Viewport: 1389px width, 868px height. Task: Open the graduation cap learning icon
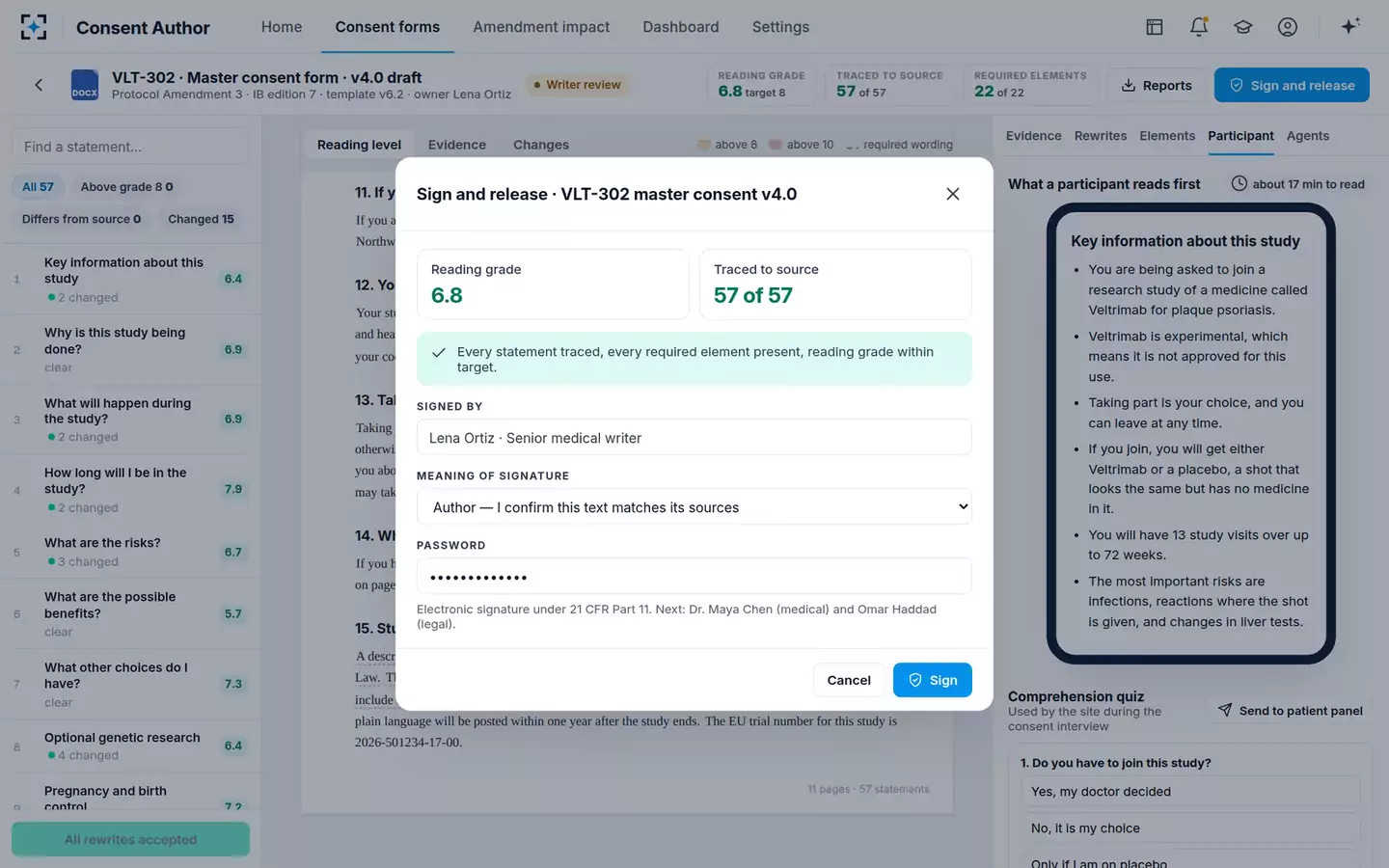pyautogui.click(x=1243, y=27)
